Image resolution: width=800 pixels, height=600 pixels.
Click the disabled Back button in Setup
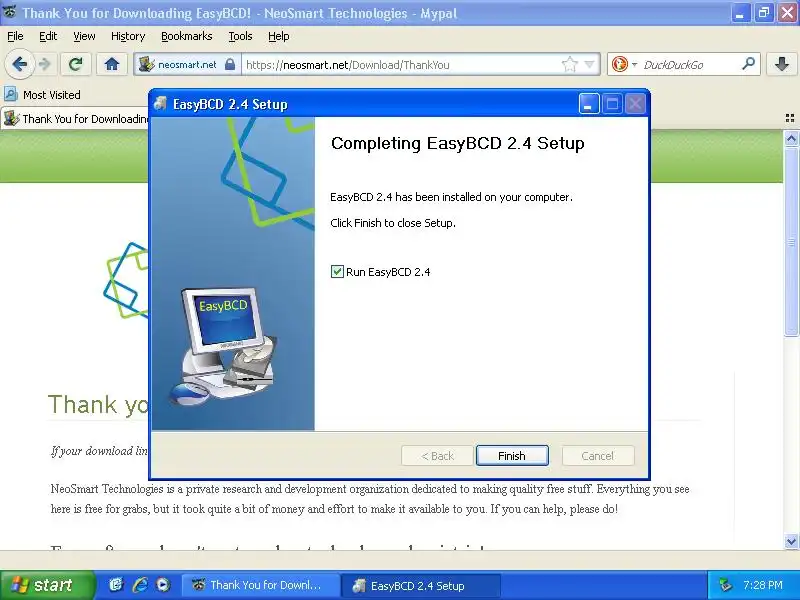[437, 456]
